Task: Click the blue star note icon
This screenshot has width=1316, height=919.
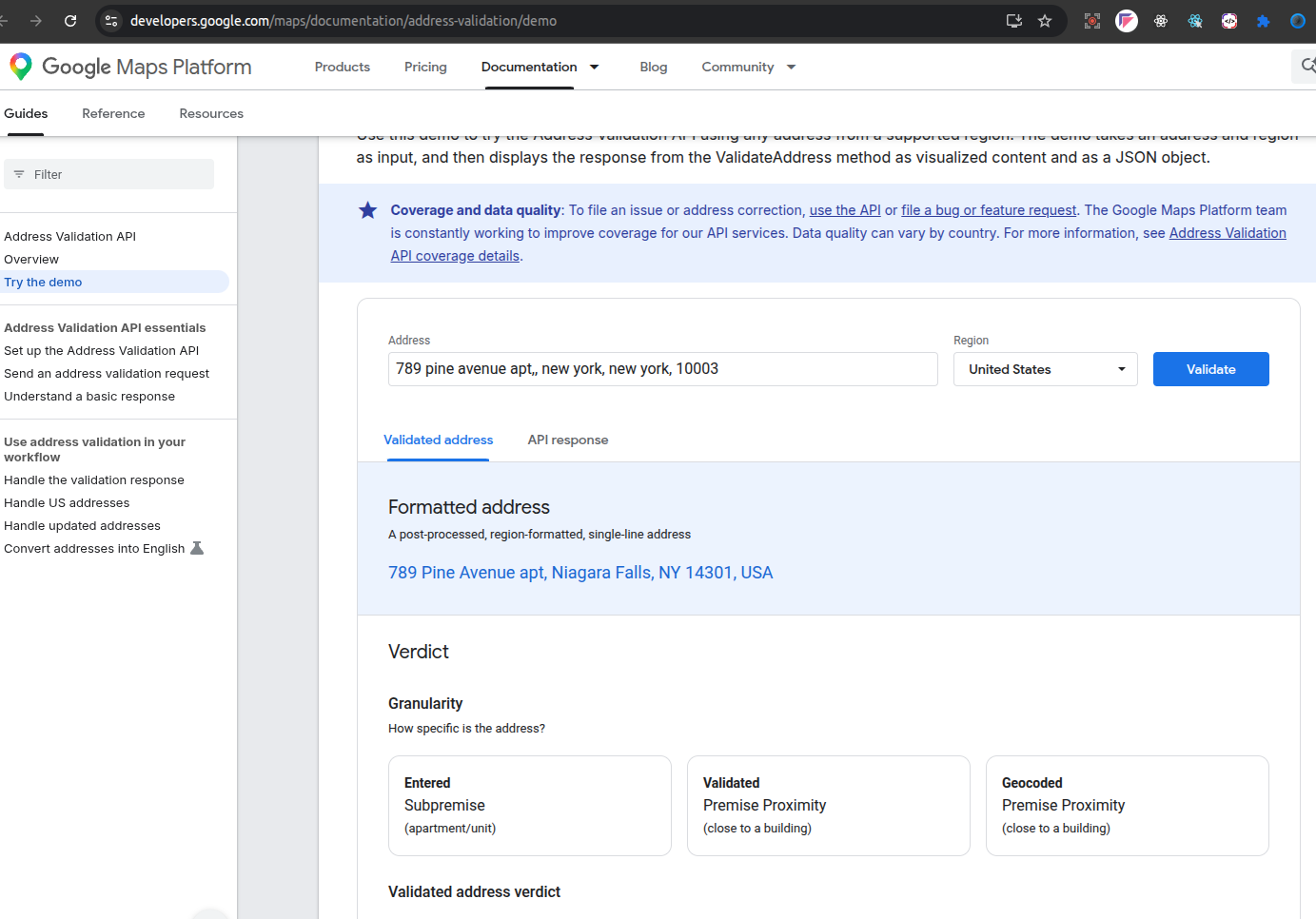Action: click(367, 210)
